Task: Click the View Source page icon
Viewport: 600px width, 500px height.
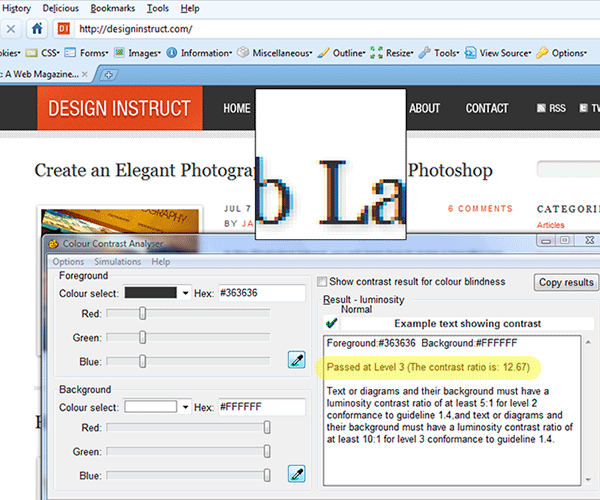Action: tap(470, 53)
